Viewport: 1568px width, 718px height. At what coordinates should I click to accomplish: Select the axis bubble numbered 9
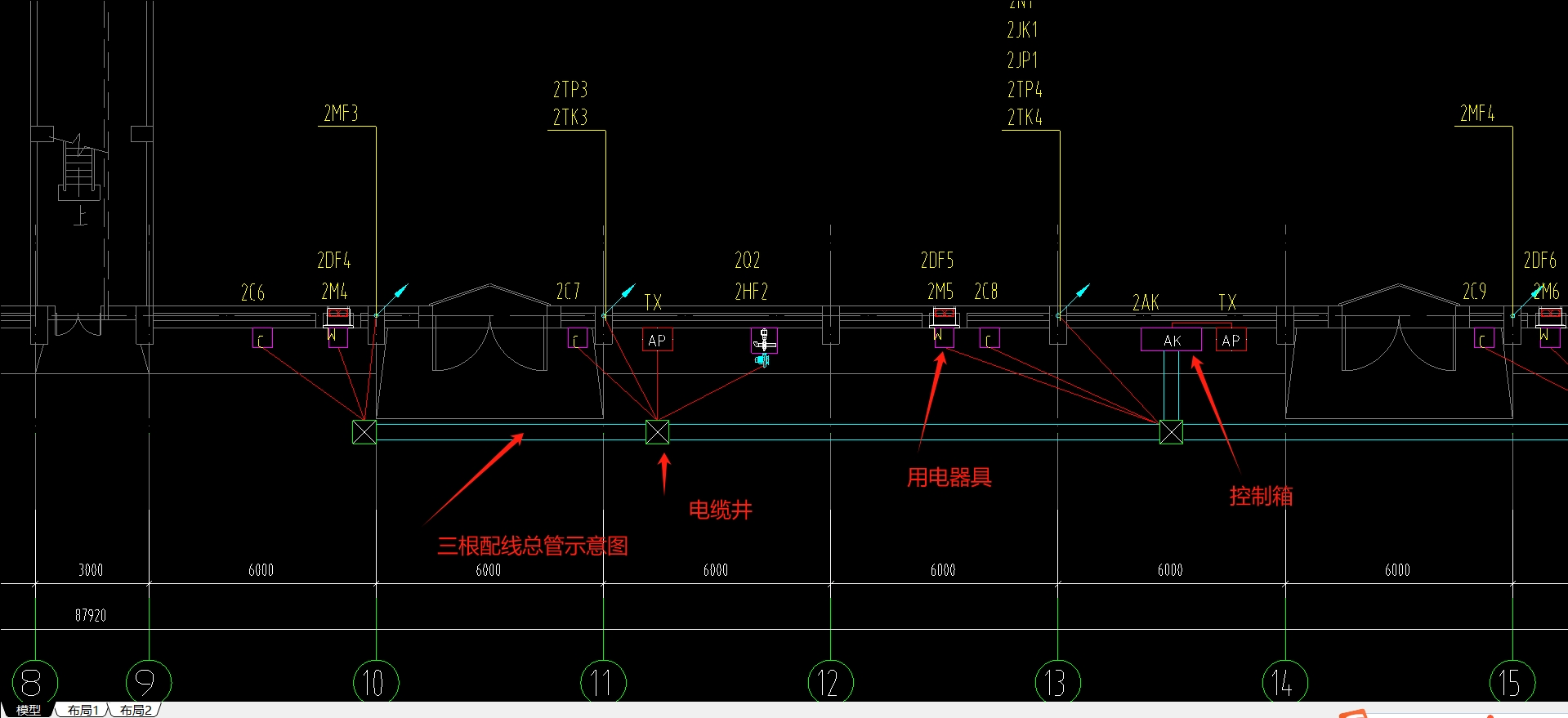tap(149, 682)
